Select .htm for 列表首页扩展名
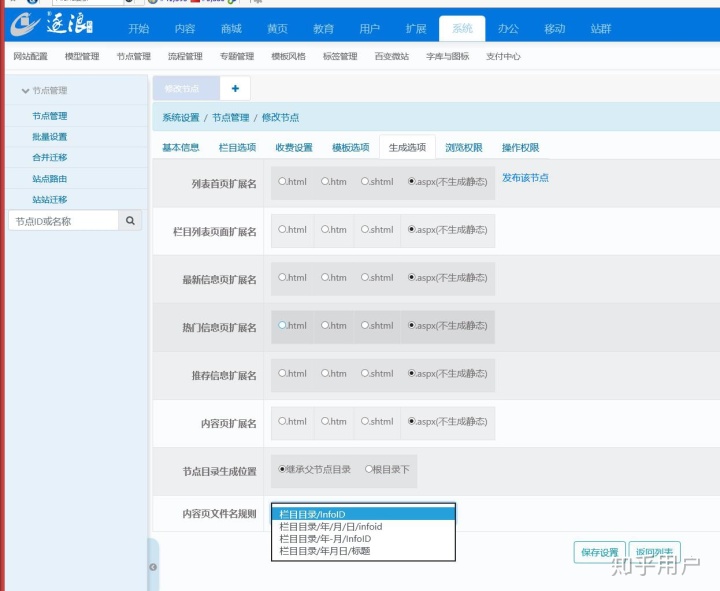Screen dimensions: 720x591 pyautogui.click(x=325, y=181)
